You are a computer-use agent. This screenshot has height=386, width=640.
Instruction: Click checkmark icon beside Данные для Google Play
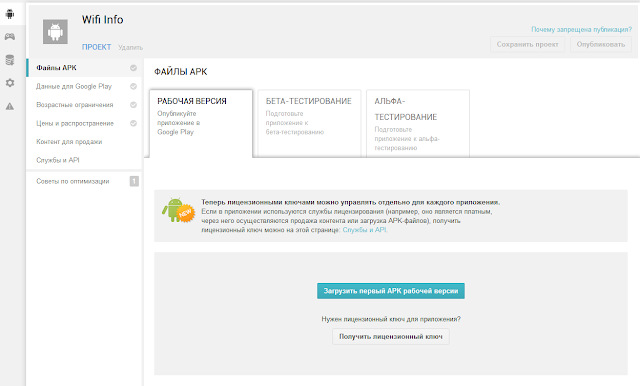(133, 86)
